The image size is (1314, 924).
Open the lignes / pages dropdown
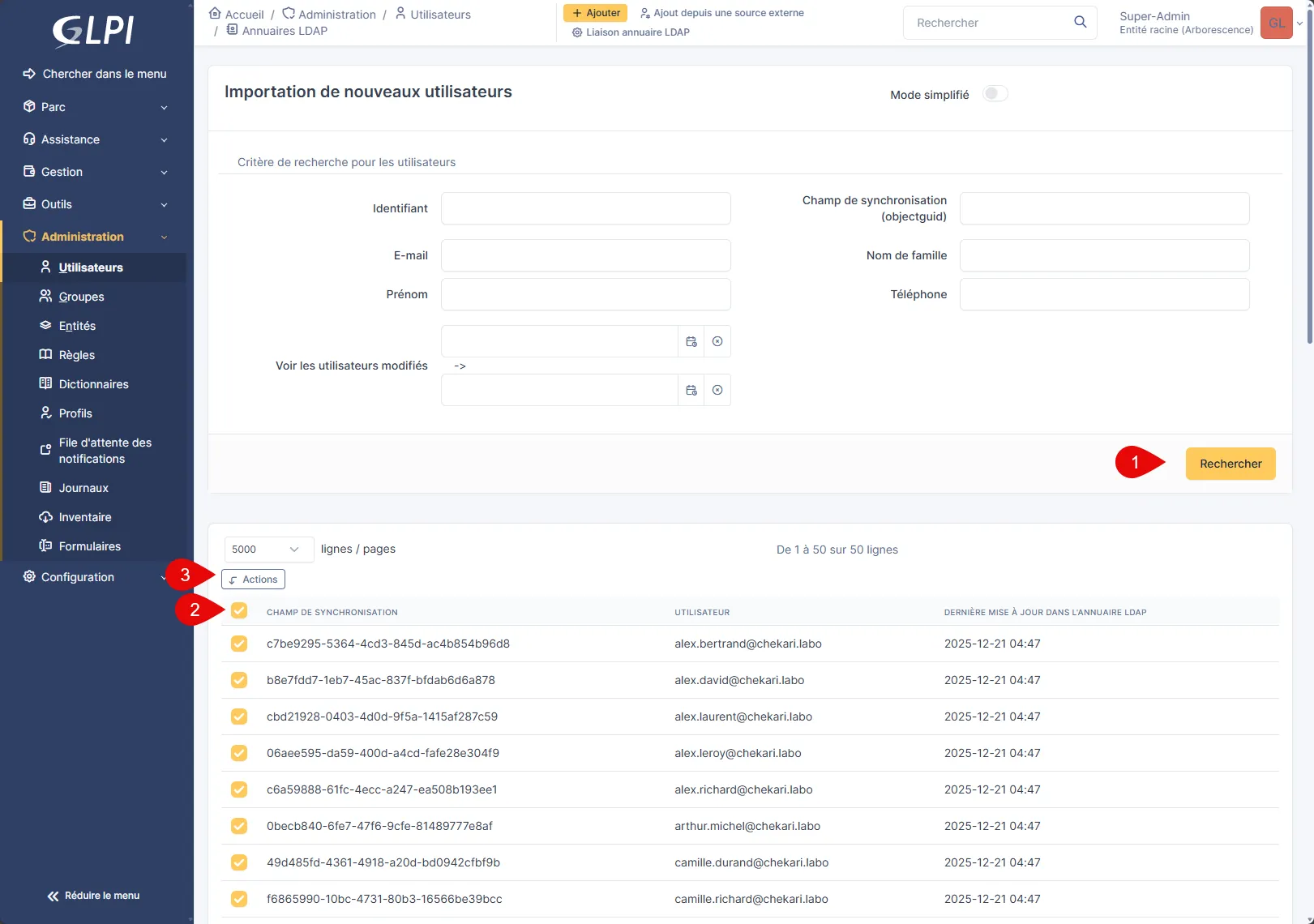point(268,550)
